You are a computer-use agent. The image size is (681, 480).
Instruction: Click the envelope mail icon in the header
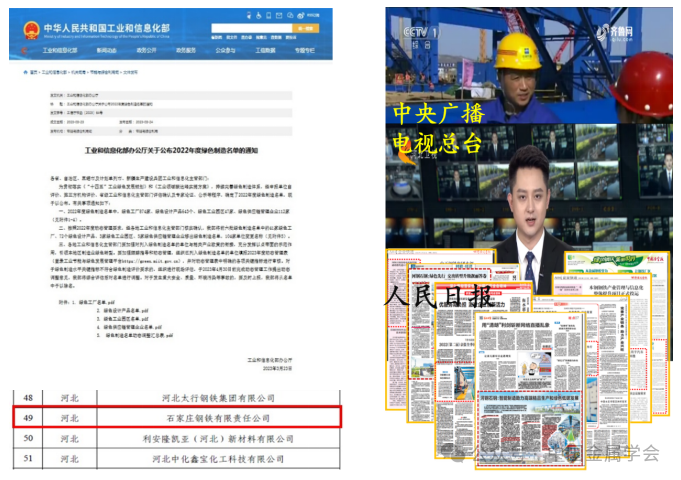click(279, 16)
